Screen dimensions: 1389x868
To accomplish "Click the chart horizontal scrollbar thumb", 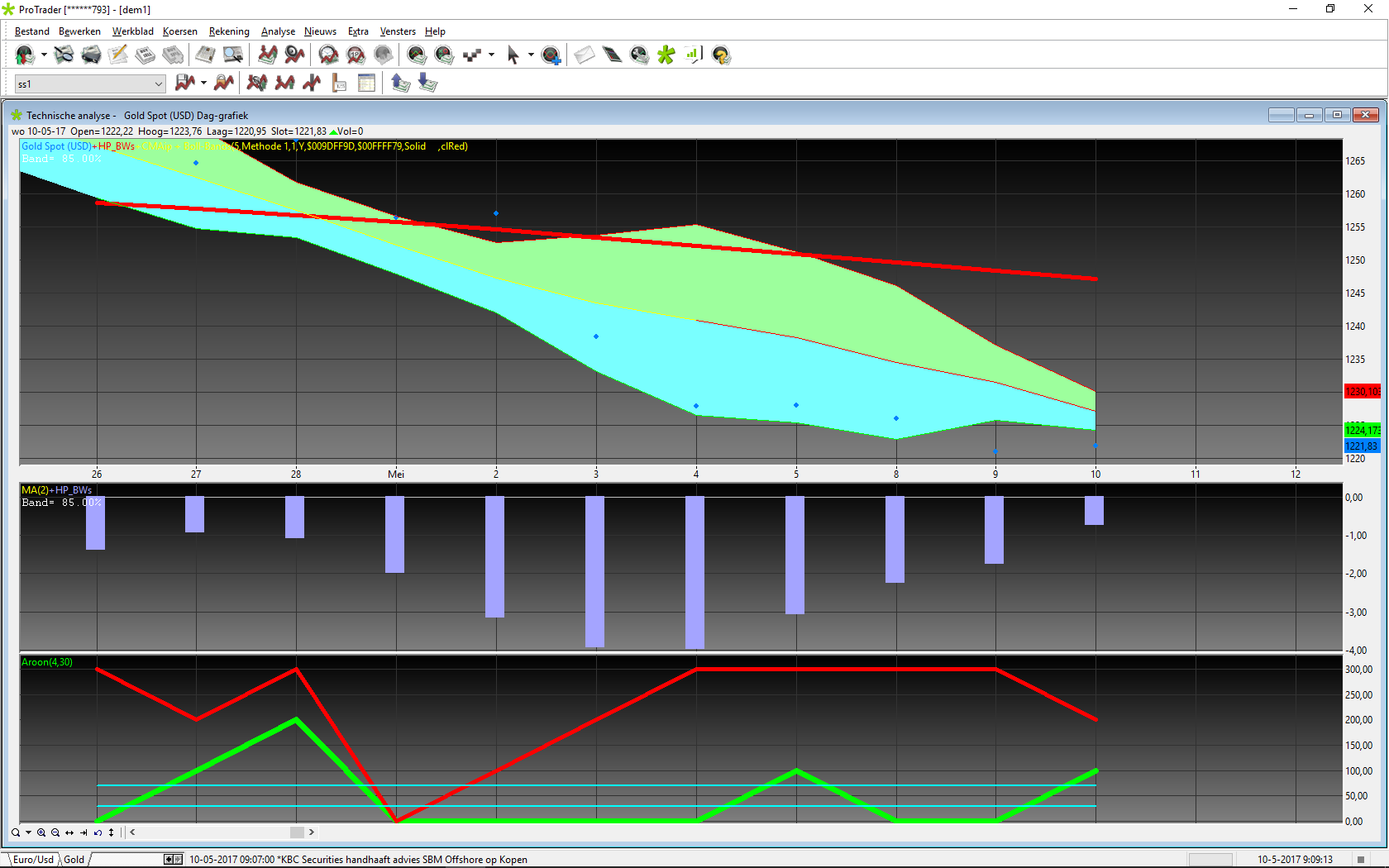I will 297,832.
